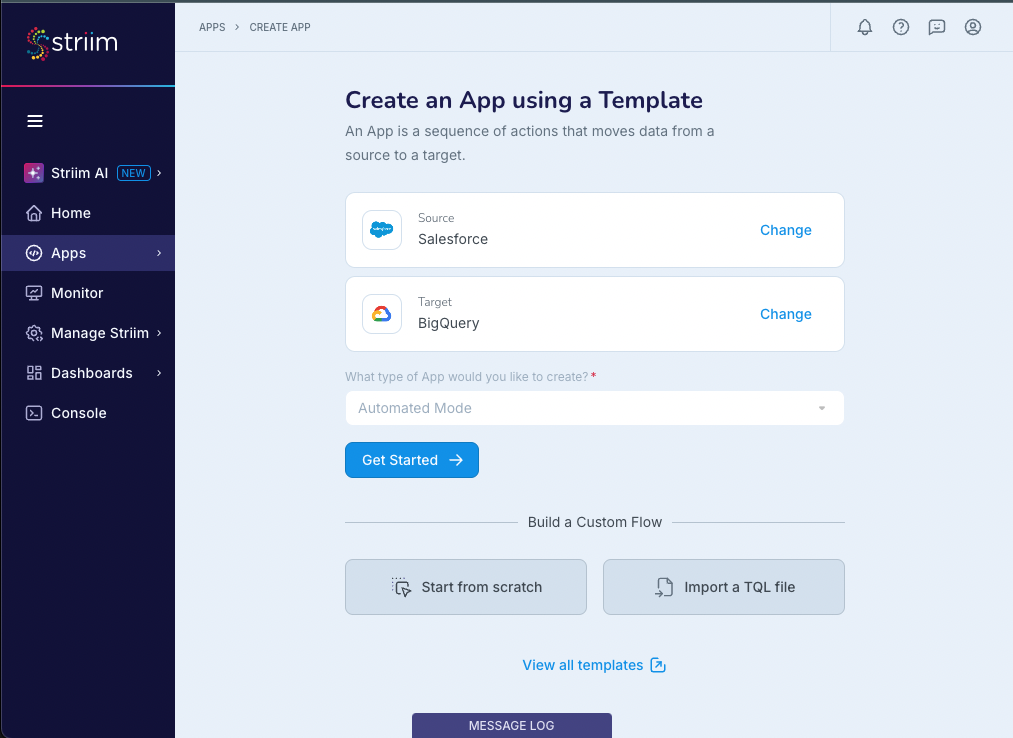Click the Get Started button

coord(412,460)
